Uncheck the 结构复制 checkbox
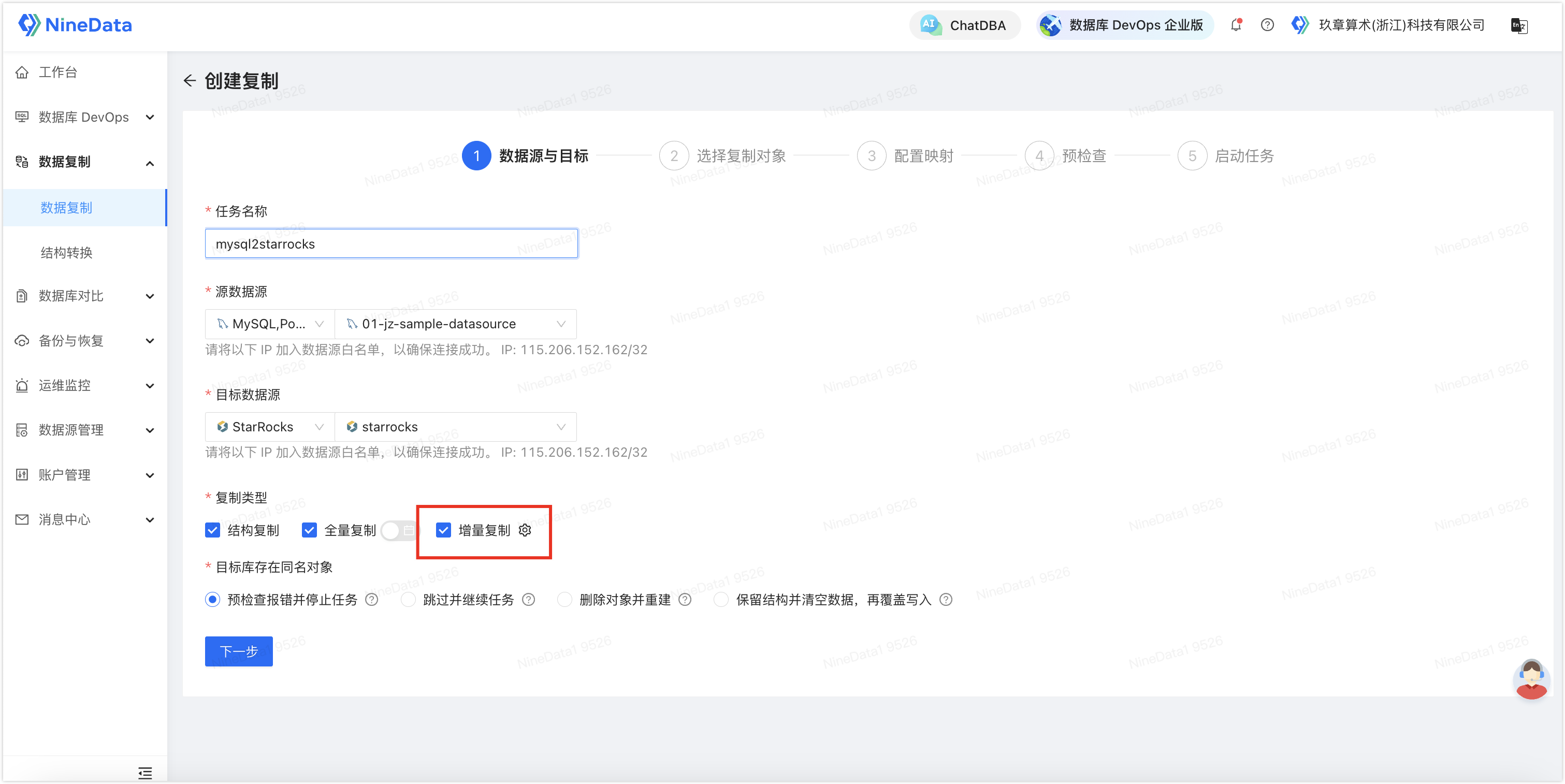 [213, 530]
